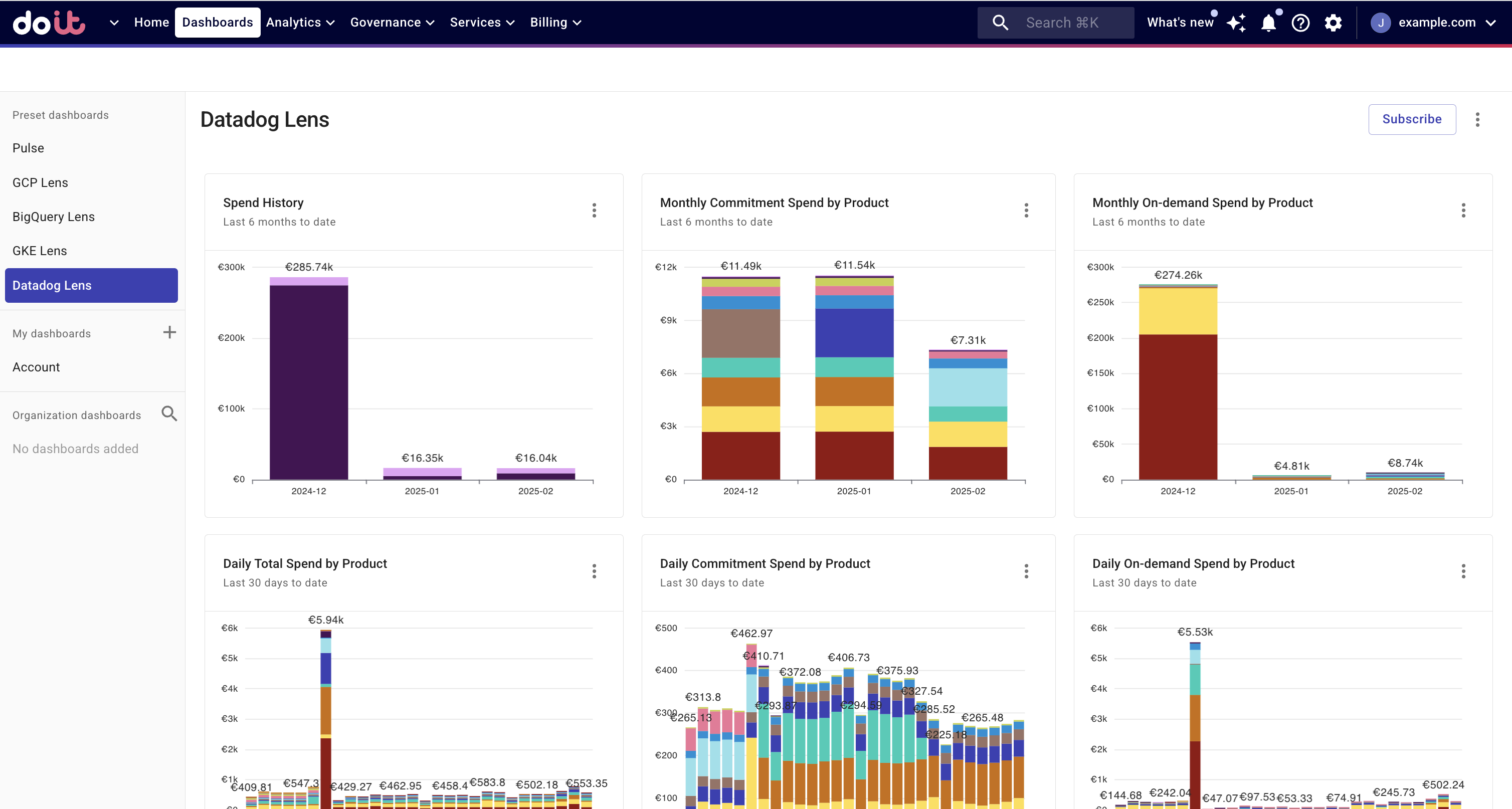Add a new dashboard with plus icon
Screen dimensions: 1512x809
pos(169,333)
